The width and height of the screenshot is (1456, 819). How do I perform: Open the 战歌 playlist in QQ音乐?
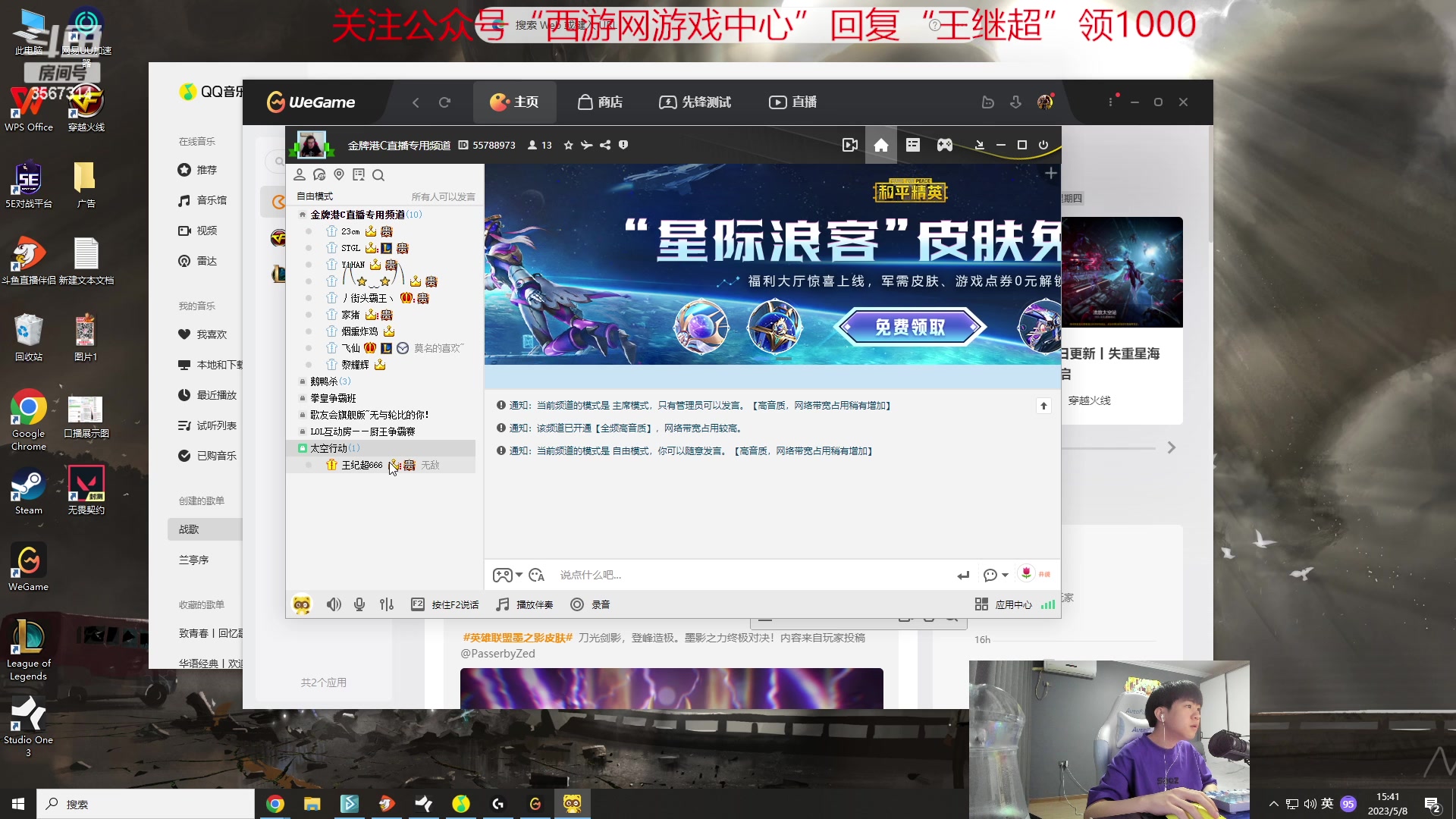click(x=205, y=529)
